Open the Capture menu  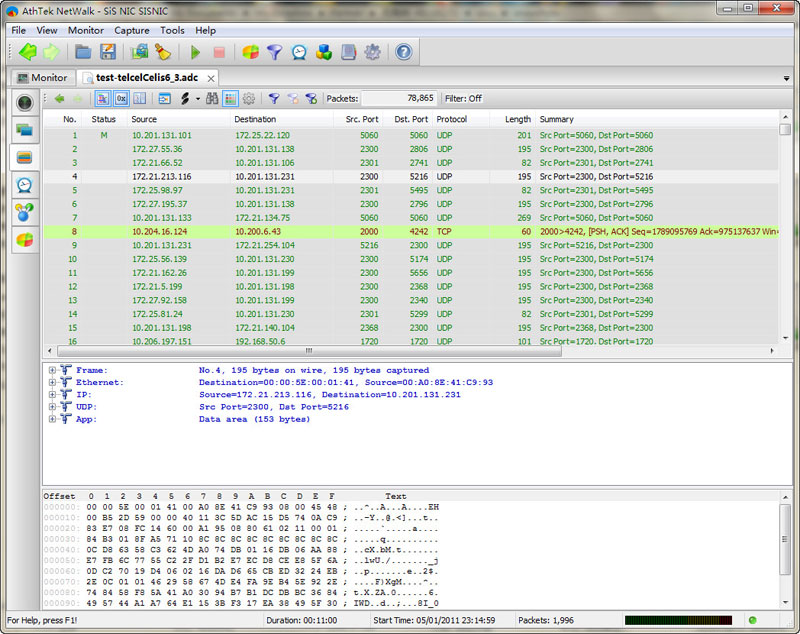coord(131,31)
